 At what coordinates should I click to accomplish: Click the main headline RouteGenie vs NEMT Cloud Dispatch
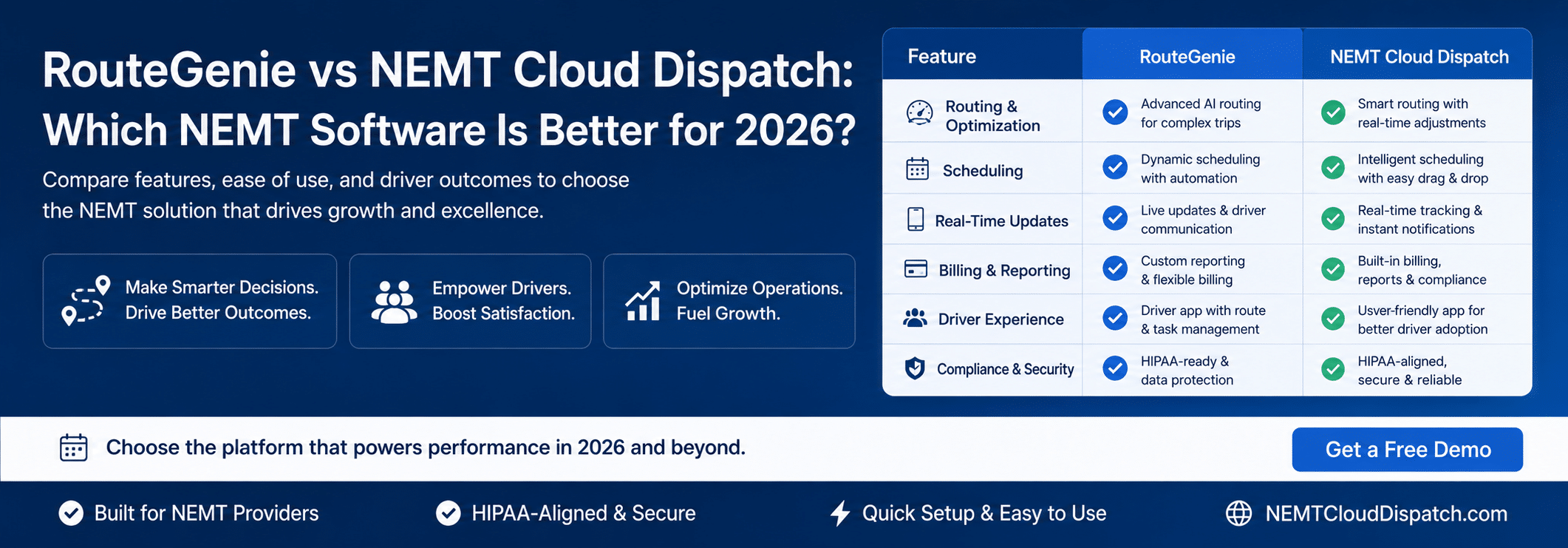point(449,100)
